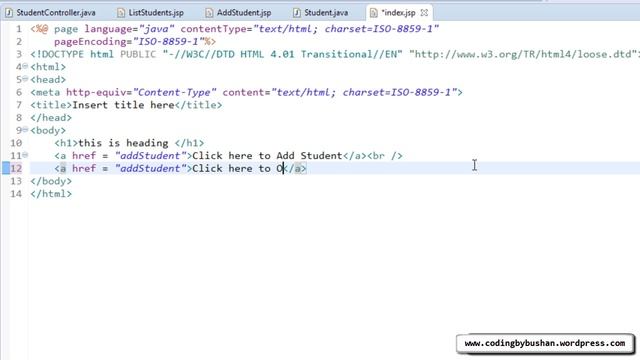Click the "addStudent" value on line 11
640x360 pixels.
pos(151,156)
